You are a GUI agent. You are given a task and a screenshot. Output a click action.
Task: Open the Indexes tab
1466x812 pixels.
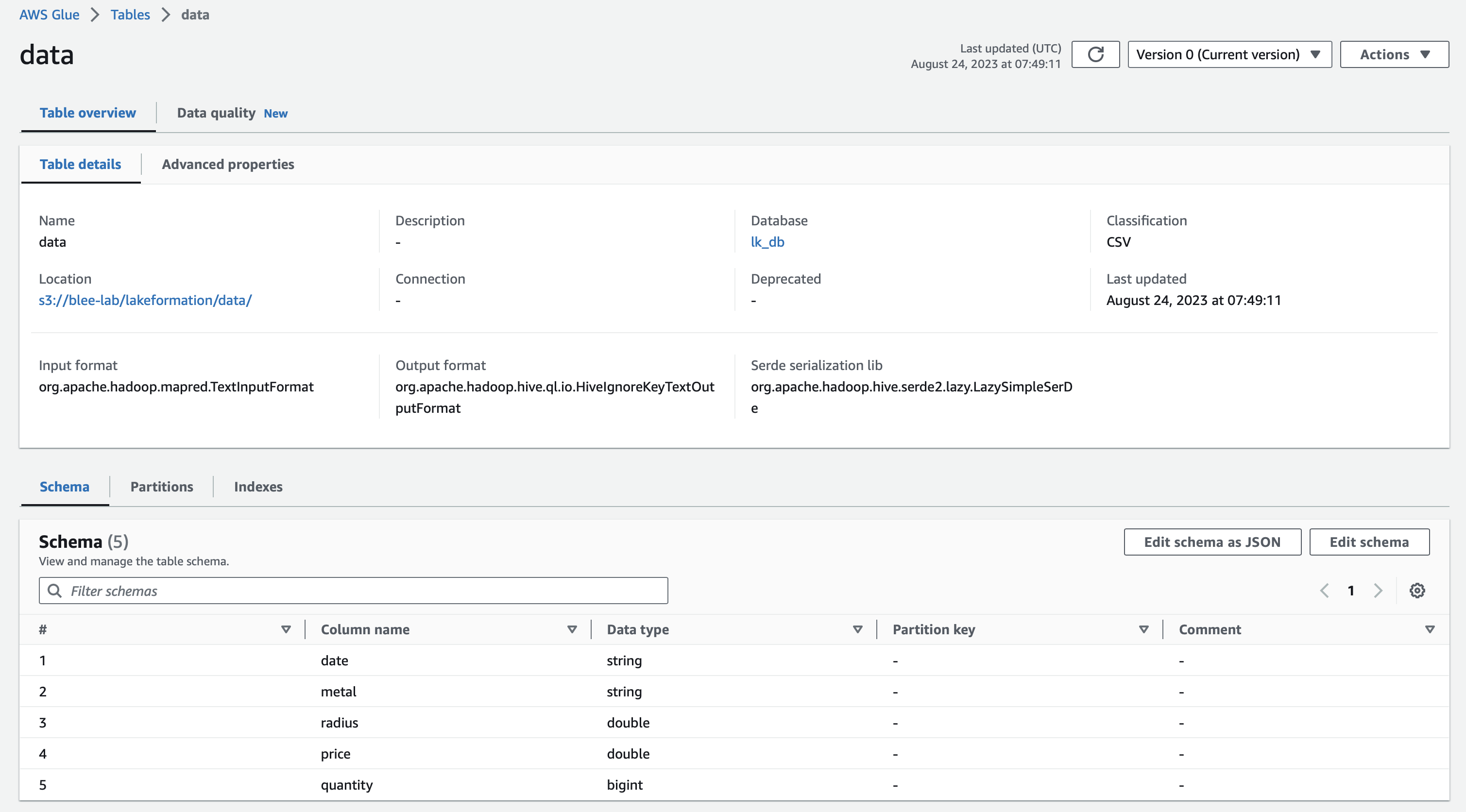point(258,487)
